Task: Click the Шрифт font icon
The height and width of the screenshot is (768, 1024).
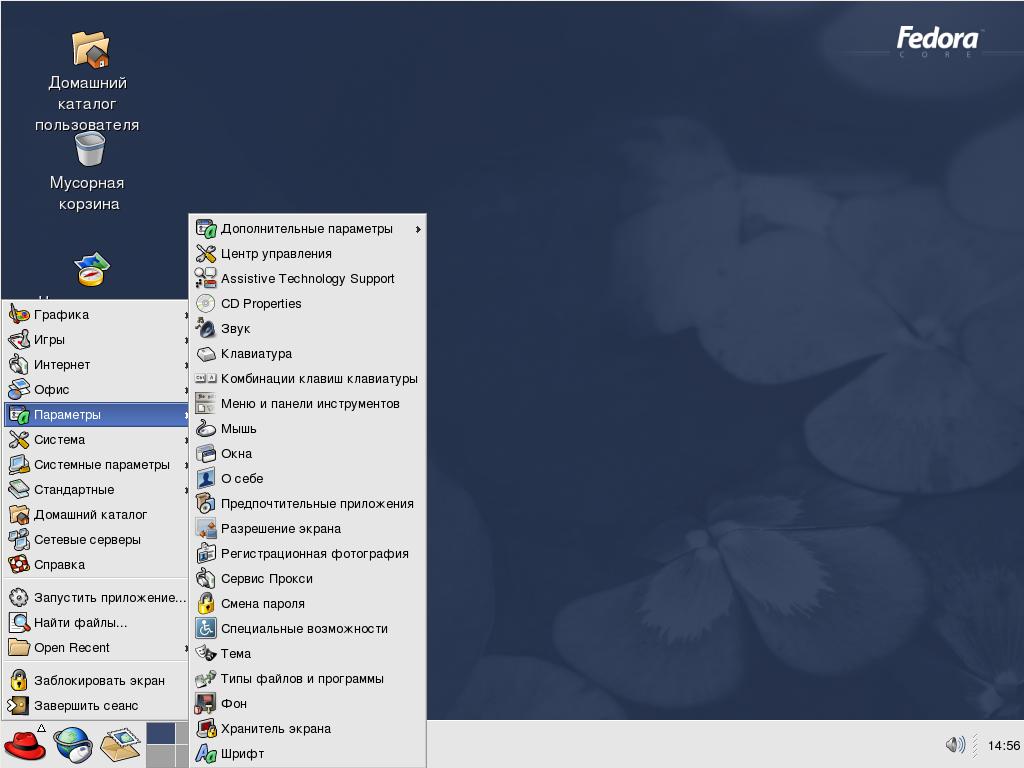Action: pyautogui.click(x=206, y=754)
